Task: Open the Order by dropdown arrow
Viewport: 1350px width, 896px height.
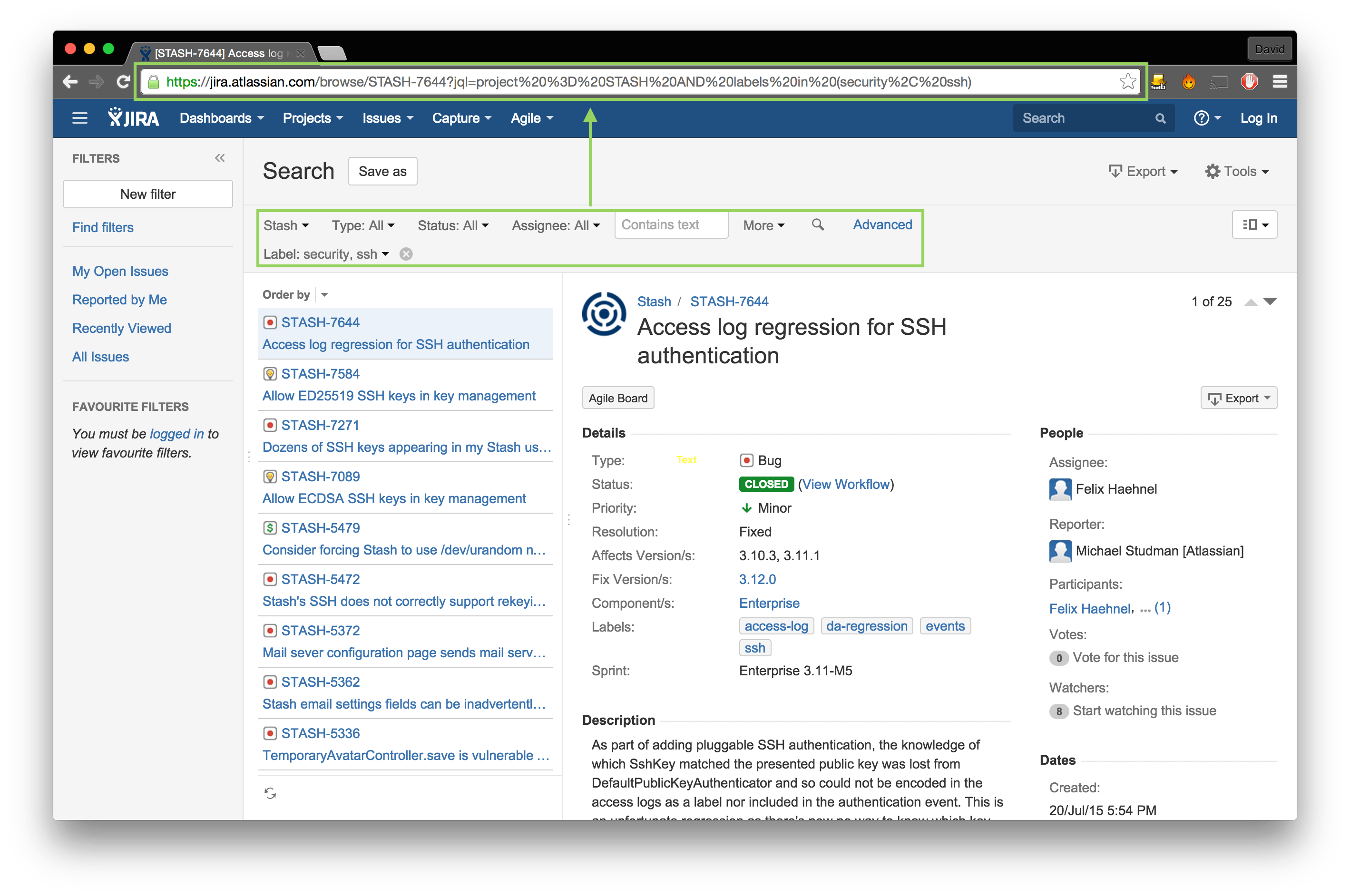Action: [324, 295]
